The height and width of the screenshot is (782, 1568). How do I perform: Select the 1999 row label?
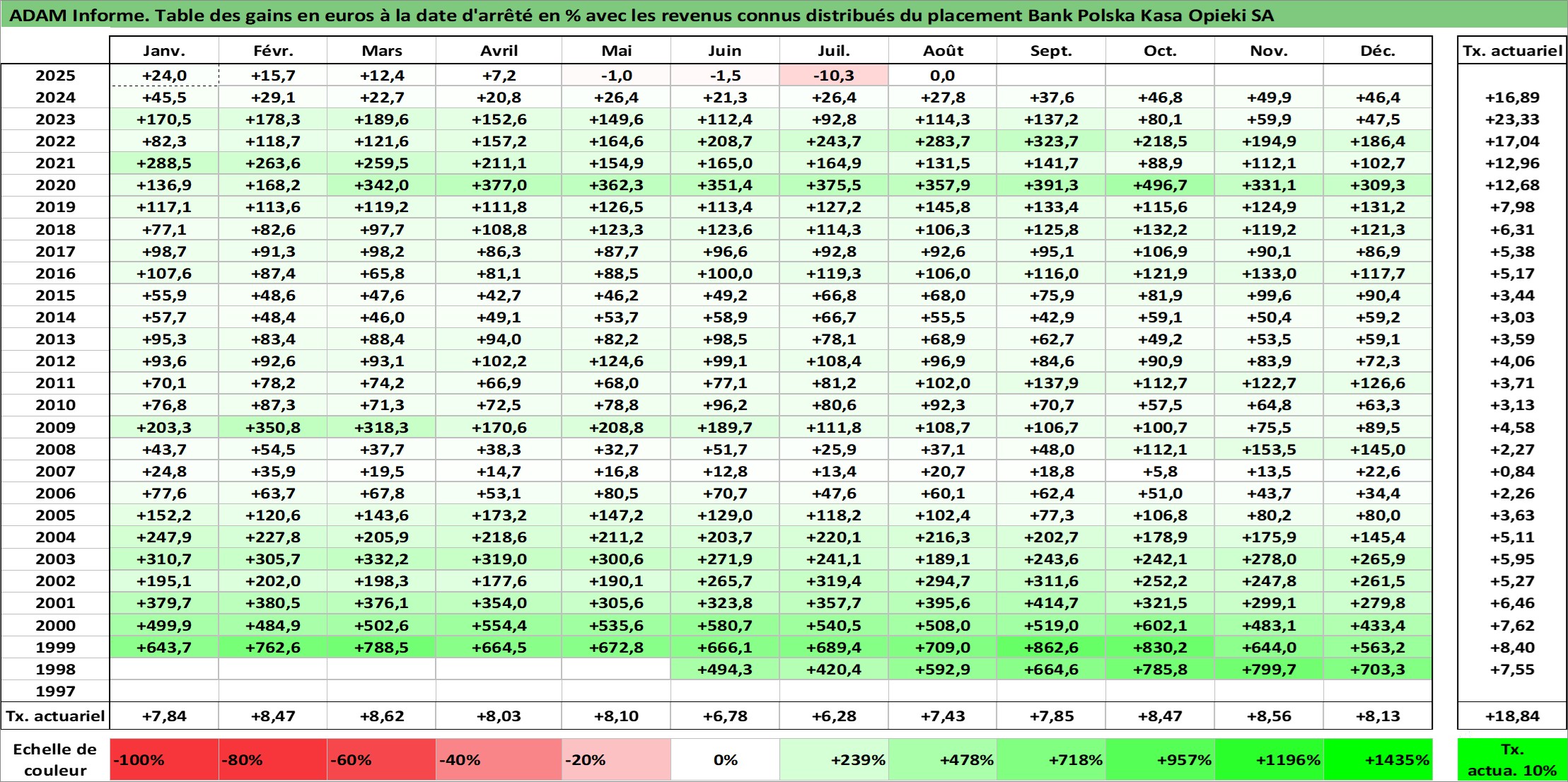pyautogui.click(x=55, y=647)
